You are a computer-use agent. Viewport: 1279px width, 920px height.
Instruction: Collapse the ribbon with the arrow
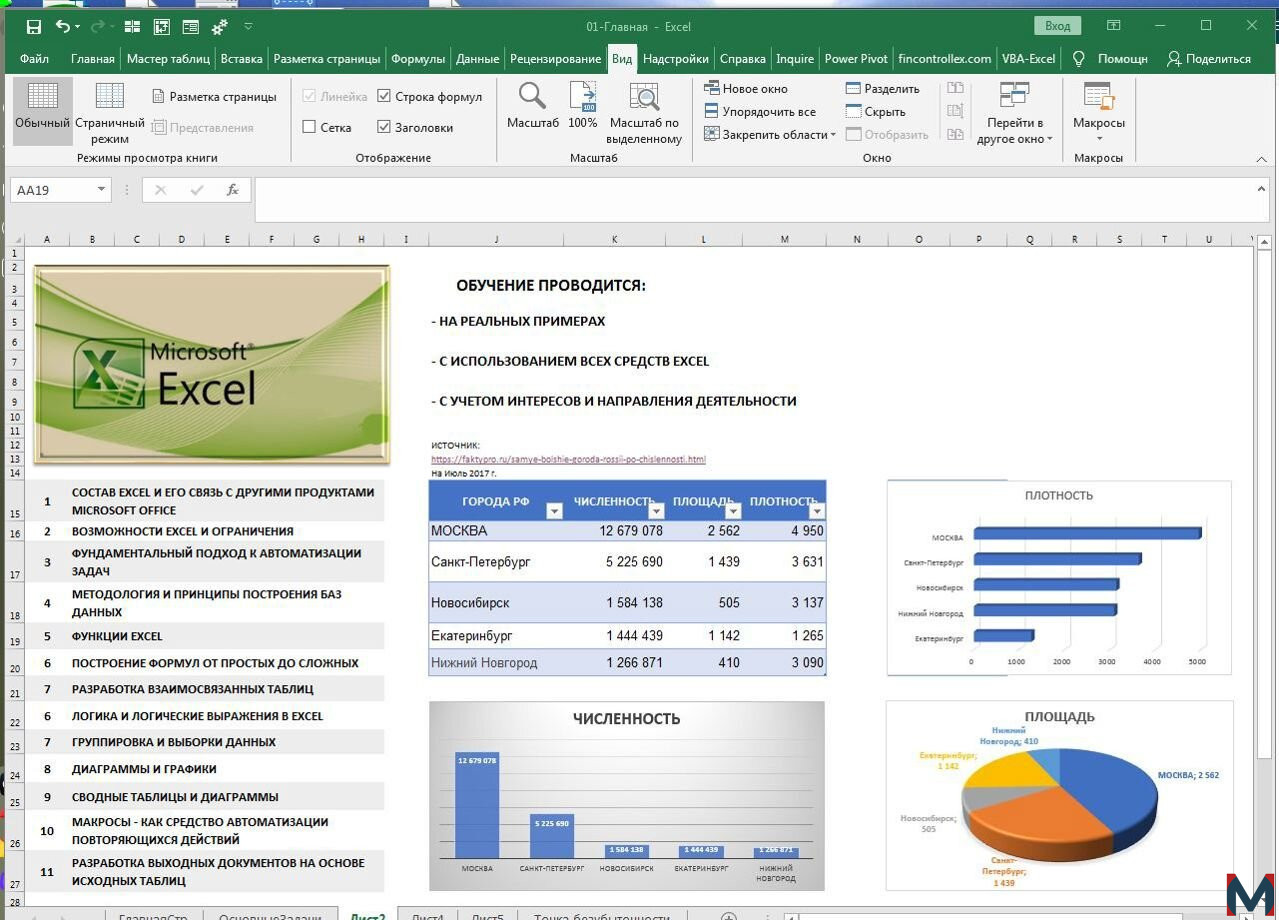point(1262,158)
